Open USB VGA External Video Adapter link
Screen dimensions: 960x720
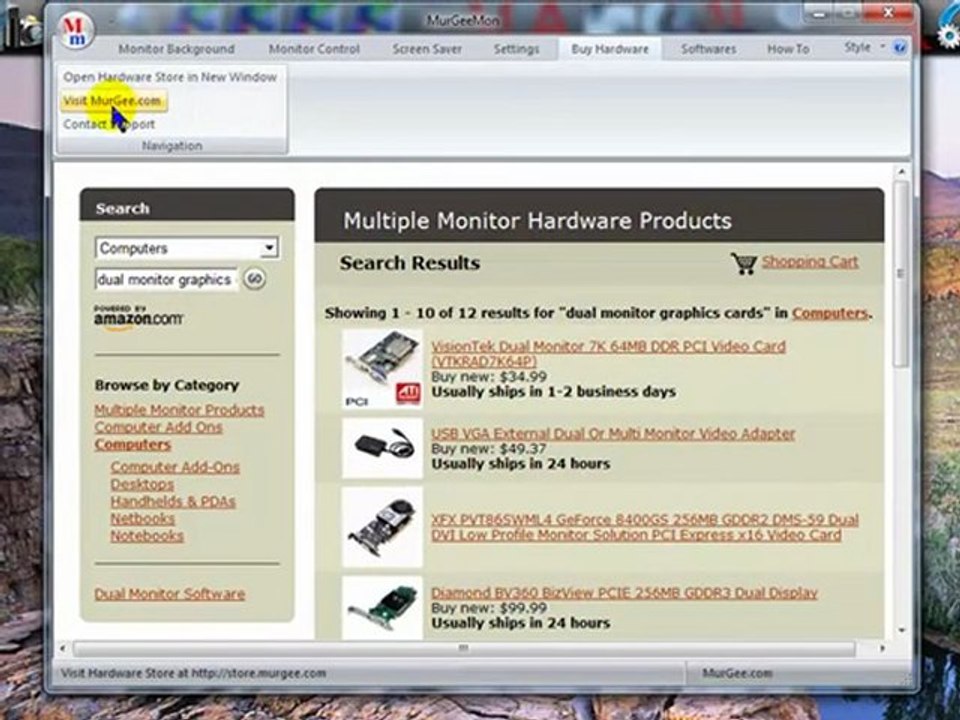click(613, 433)
